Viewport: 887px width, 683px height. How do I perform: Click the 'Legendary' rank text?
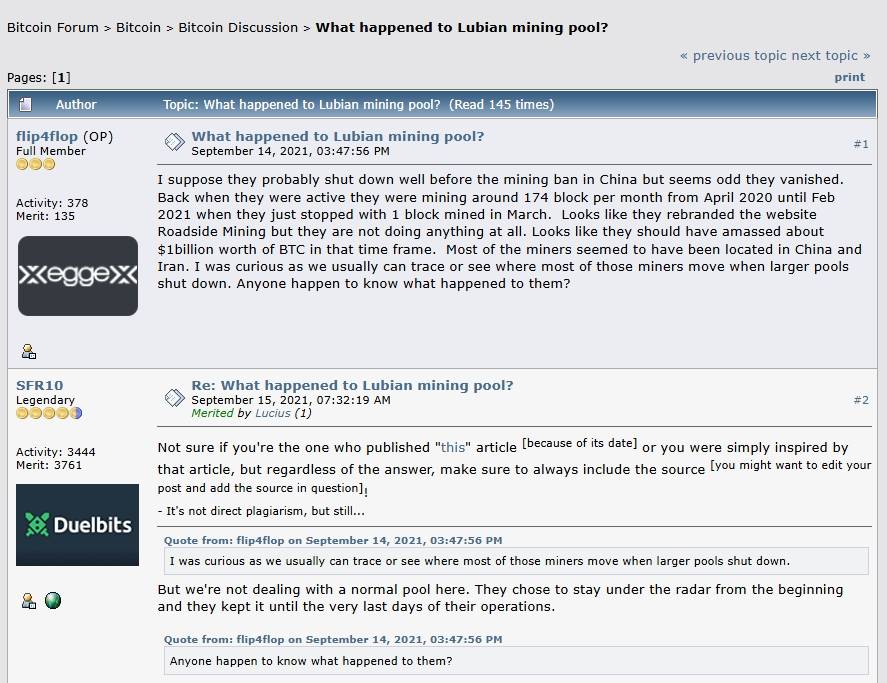pyautogui.click(x=45, y=400)
